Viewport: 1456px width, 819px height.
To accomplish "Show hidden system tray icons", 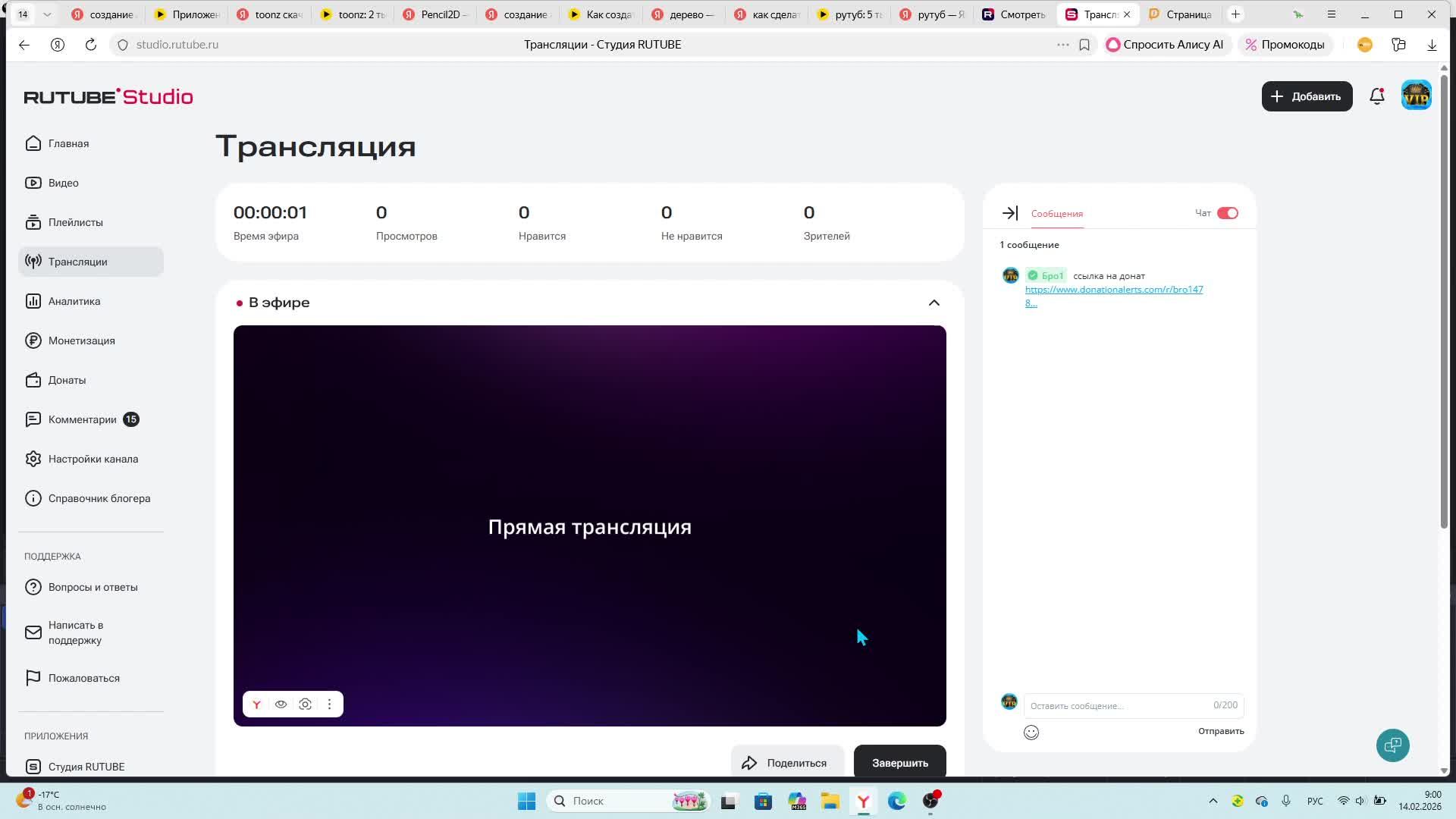I will click(1213, 801).
